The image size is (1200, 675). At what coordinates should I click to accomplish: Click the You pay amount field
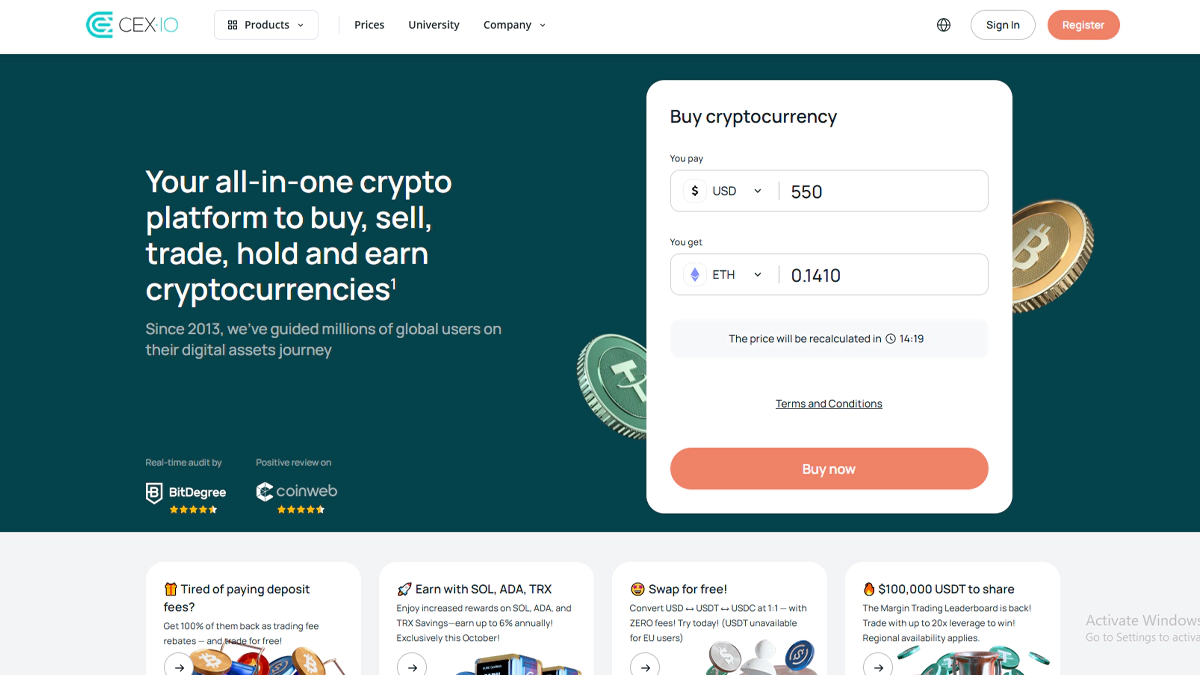[x=880, y=191]
